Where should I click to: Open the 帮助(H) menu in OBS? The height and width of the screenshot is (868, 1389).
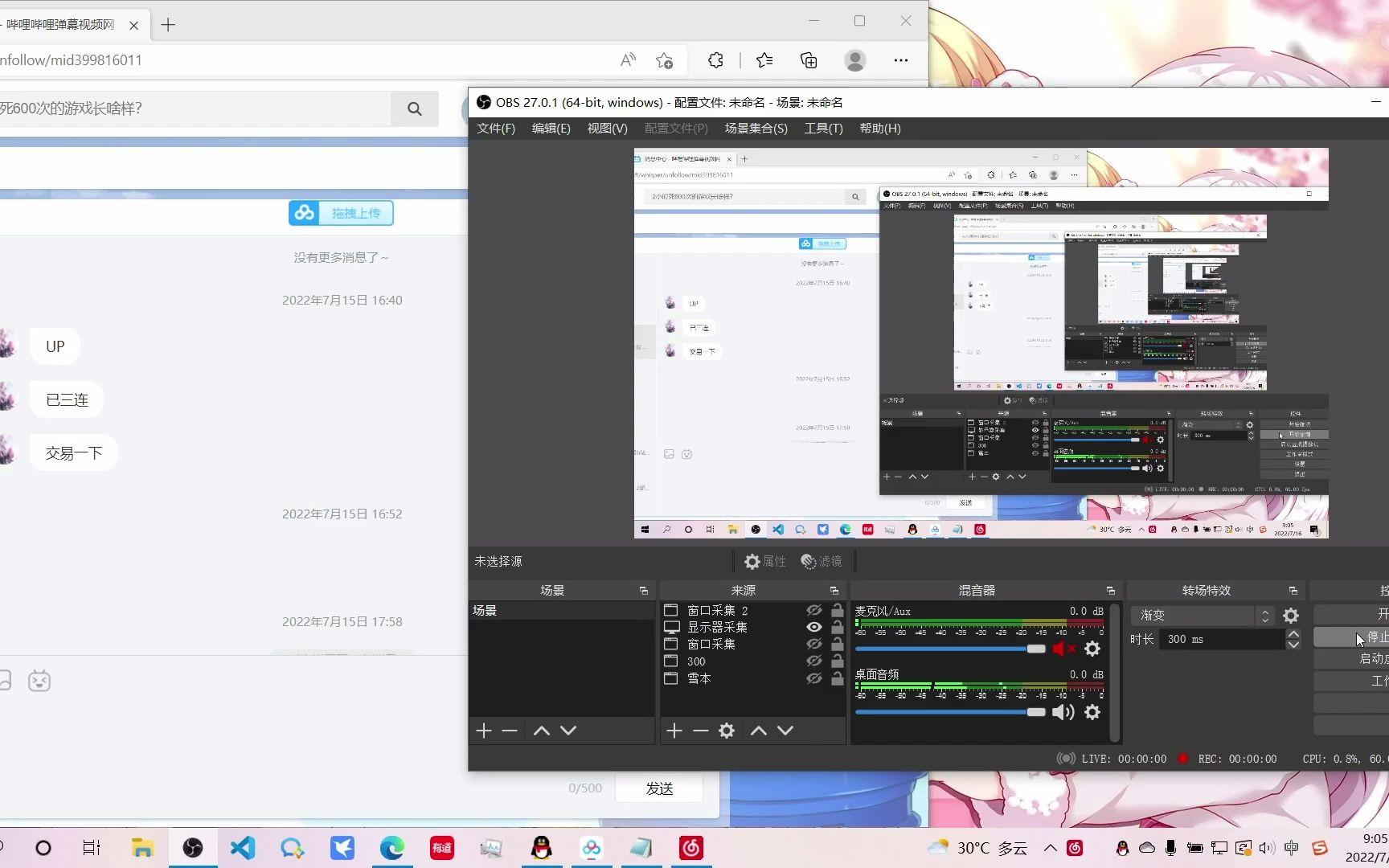pos(880,129)
